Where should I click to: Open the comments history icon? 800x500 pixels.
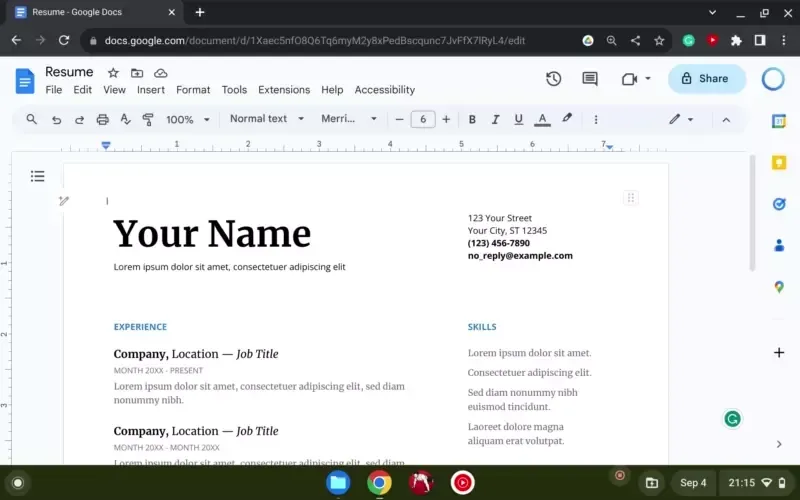(590, 79)
